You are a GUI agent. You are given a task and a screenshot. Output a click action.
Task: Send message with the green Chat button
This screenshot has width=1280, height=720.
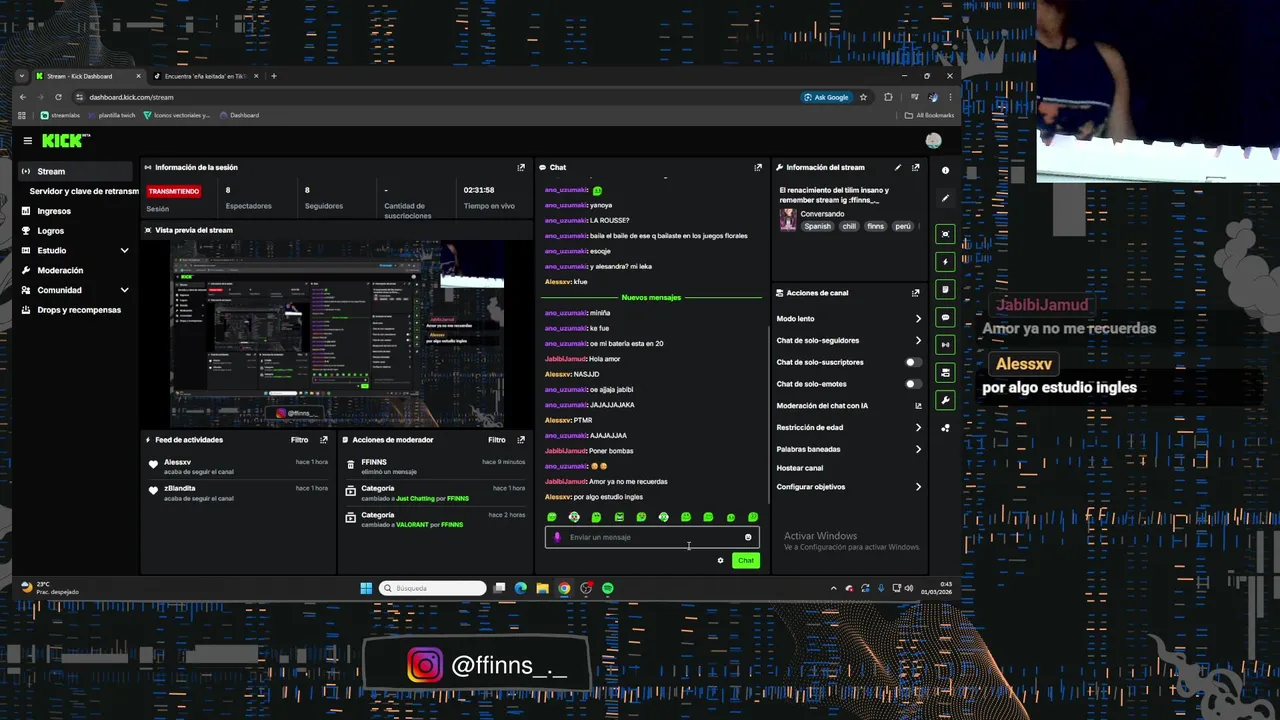point(746,560)
